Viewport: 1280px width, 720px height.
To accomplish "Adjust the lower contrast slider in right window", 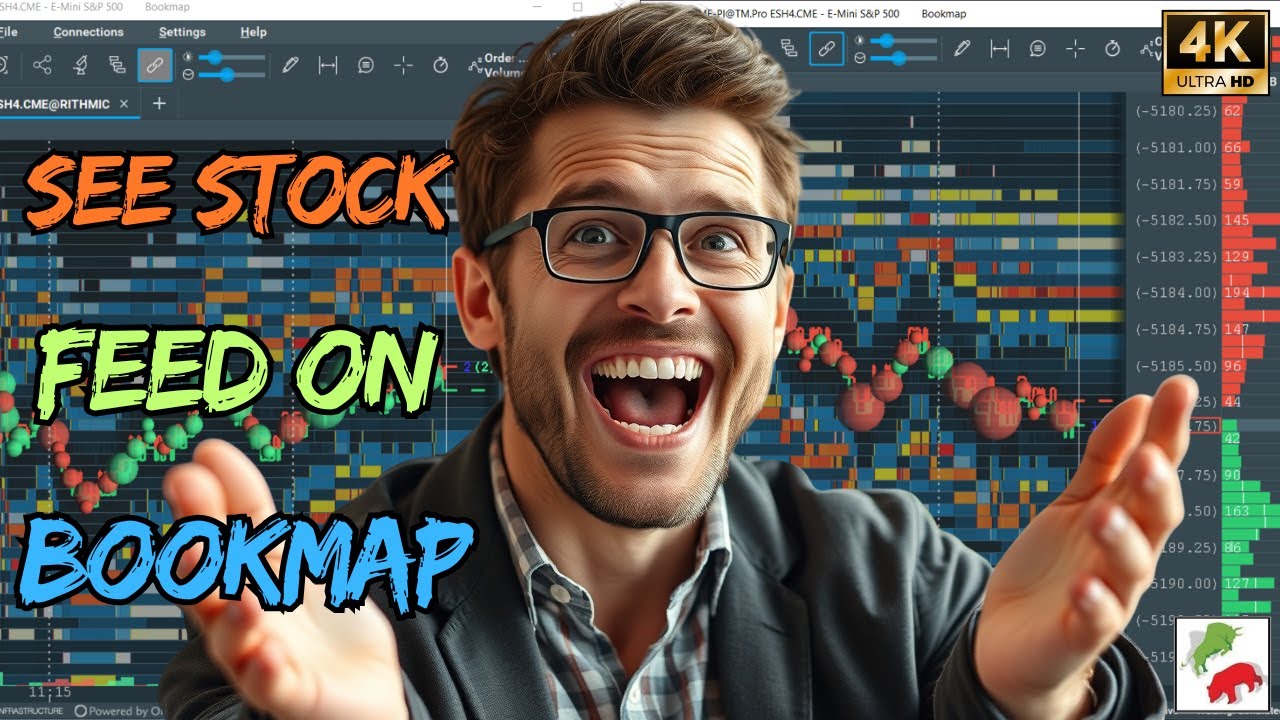I will tap(904, 58).
